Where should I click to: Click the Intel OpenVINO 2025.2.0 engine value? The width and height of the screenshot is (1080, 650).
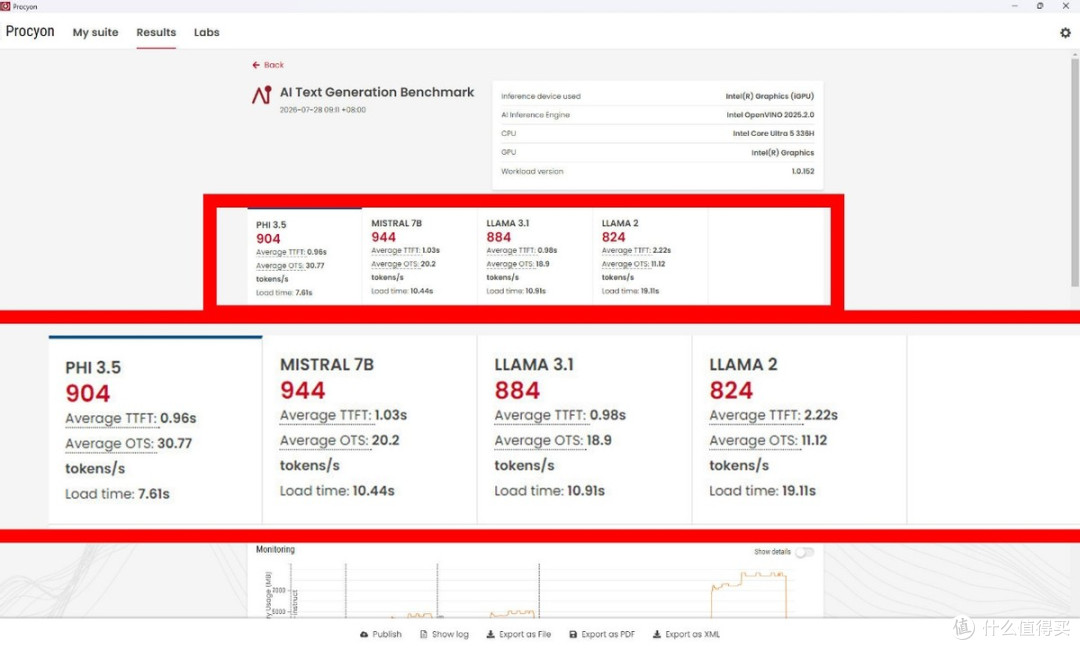(770, 115)
